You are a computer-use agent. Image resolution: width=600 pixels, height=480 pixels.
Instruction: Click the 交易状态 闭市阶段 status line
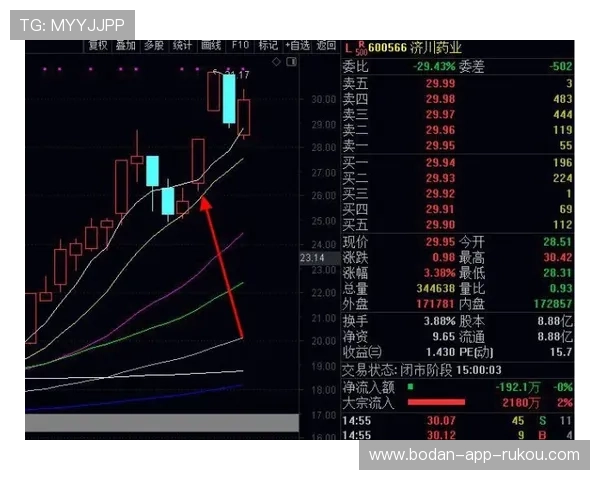(422, 370)
